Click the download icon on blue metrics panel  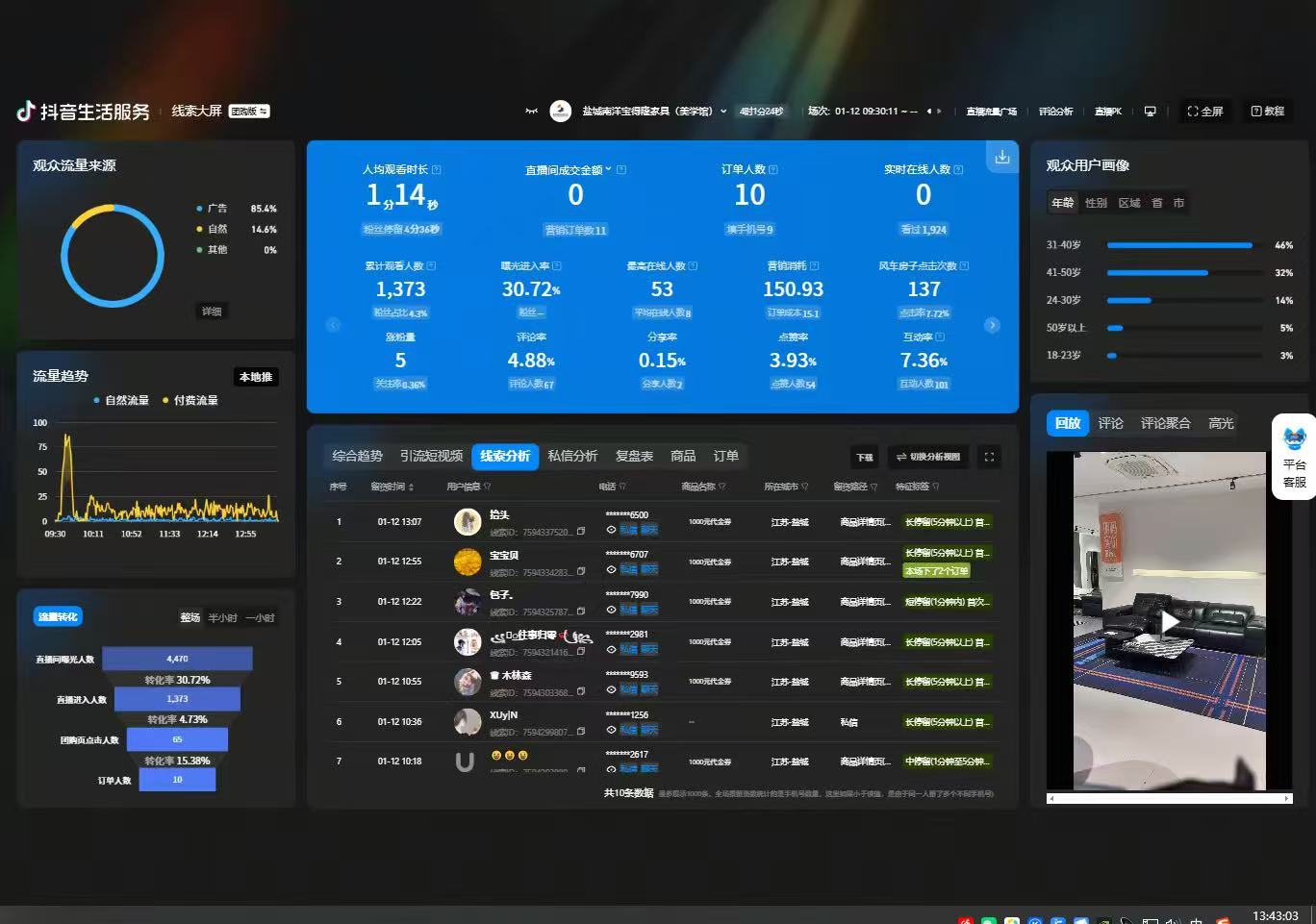click(1001, 157)
